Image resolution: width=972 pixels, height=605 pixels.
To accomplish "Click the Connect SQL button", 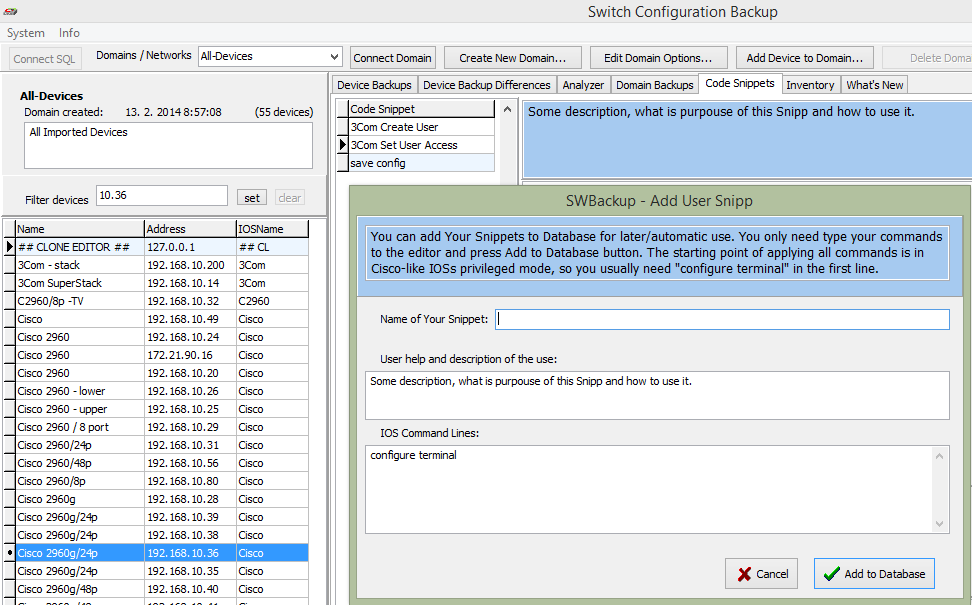I will coord(44,59).
